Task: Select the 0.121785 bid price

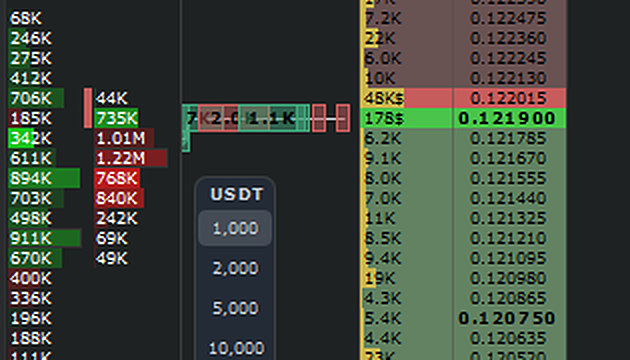Action: click(x=508, y=138)
